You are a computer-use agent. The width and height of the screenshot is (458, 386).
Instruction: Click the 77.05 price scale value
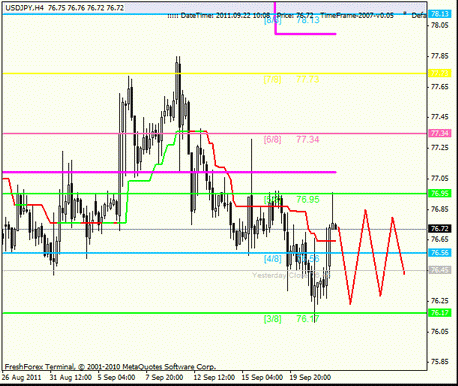440,178
